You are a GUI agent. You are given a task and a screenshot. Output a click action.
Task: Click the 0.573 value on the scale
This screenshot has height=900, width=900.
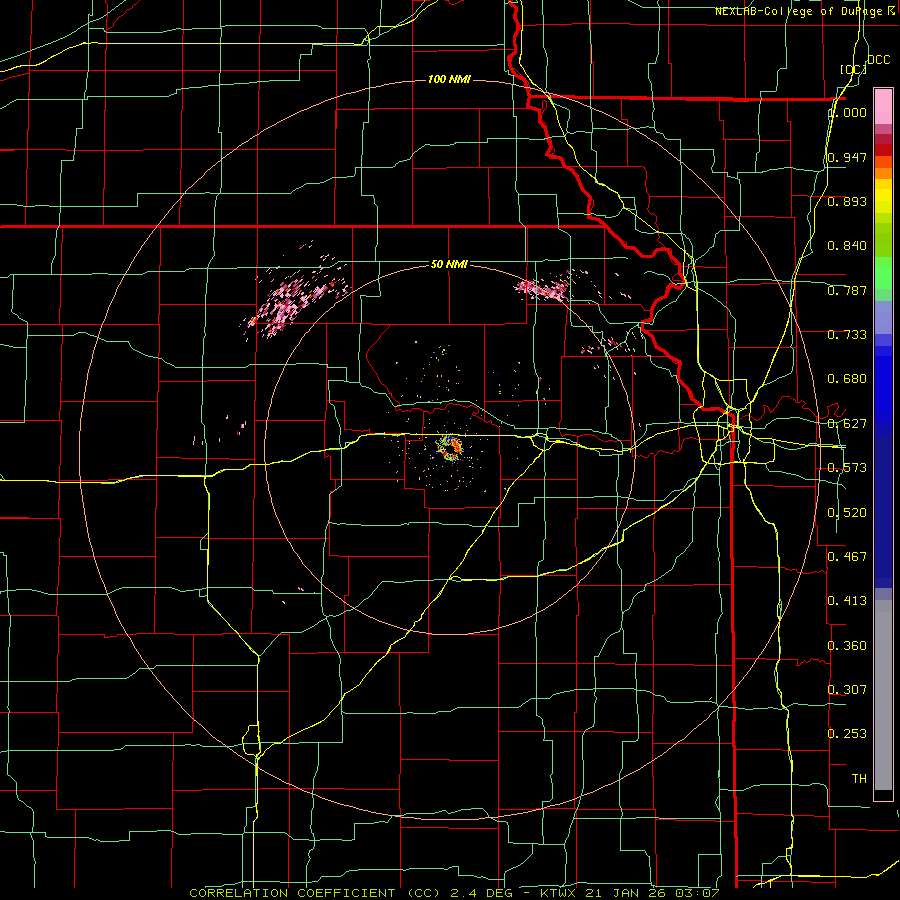(847, 468)
